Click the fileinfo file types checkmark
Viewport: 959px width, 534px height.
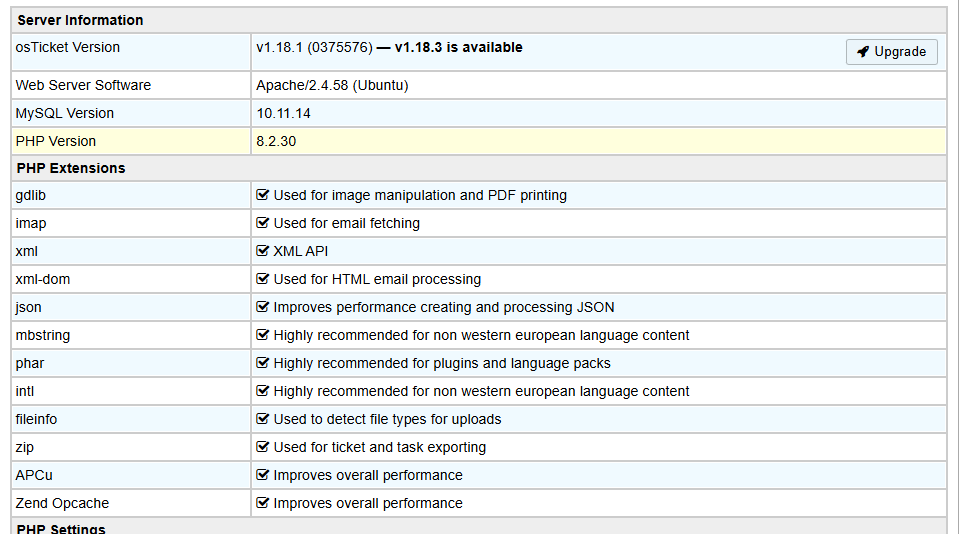coord(263,419)
